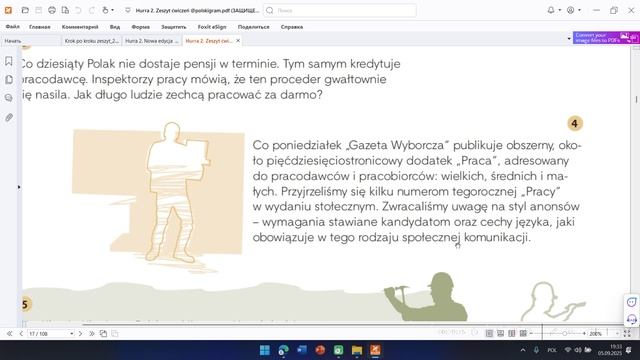This screenshot has height=360, width=640.
Task: Open the Foxit eSign ribbon tab
Action: pyautogui.click(x=212, y=27)
